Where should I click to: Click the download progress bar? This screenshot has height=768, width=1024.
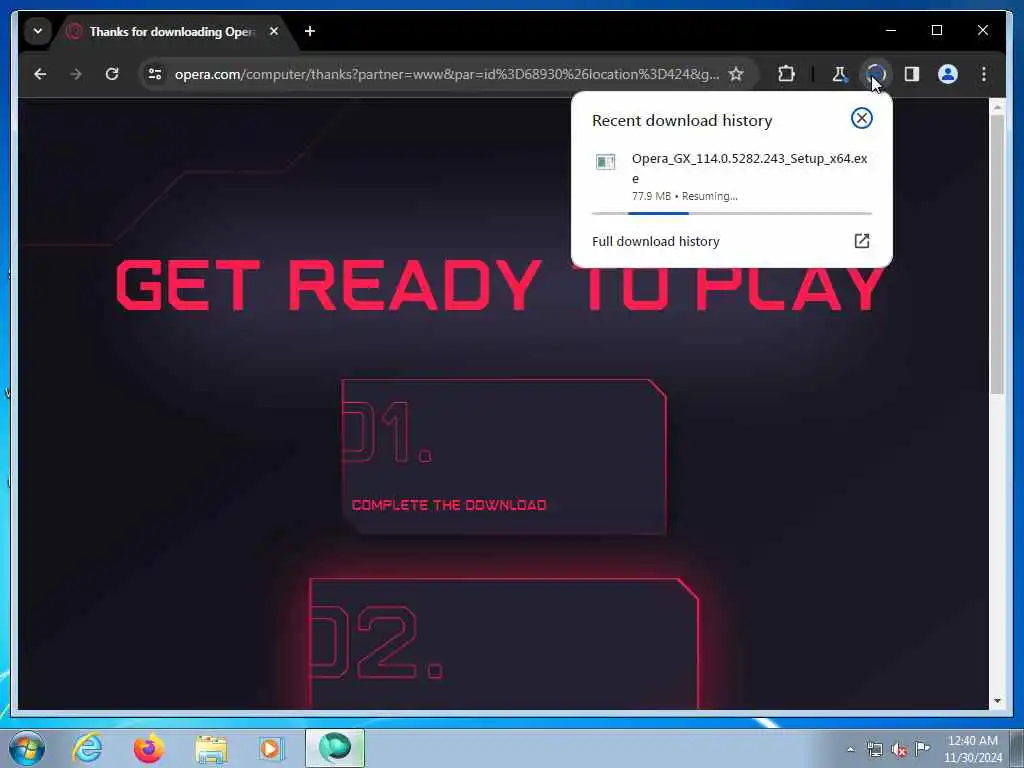pos(731,213)
